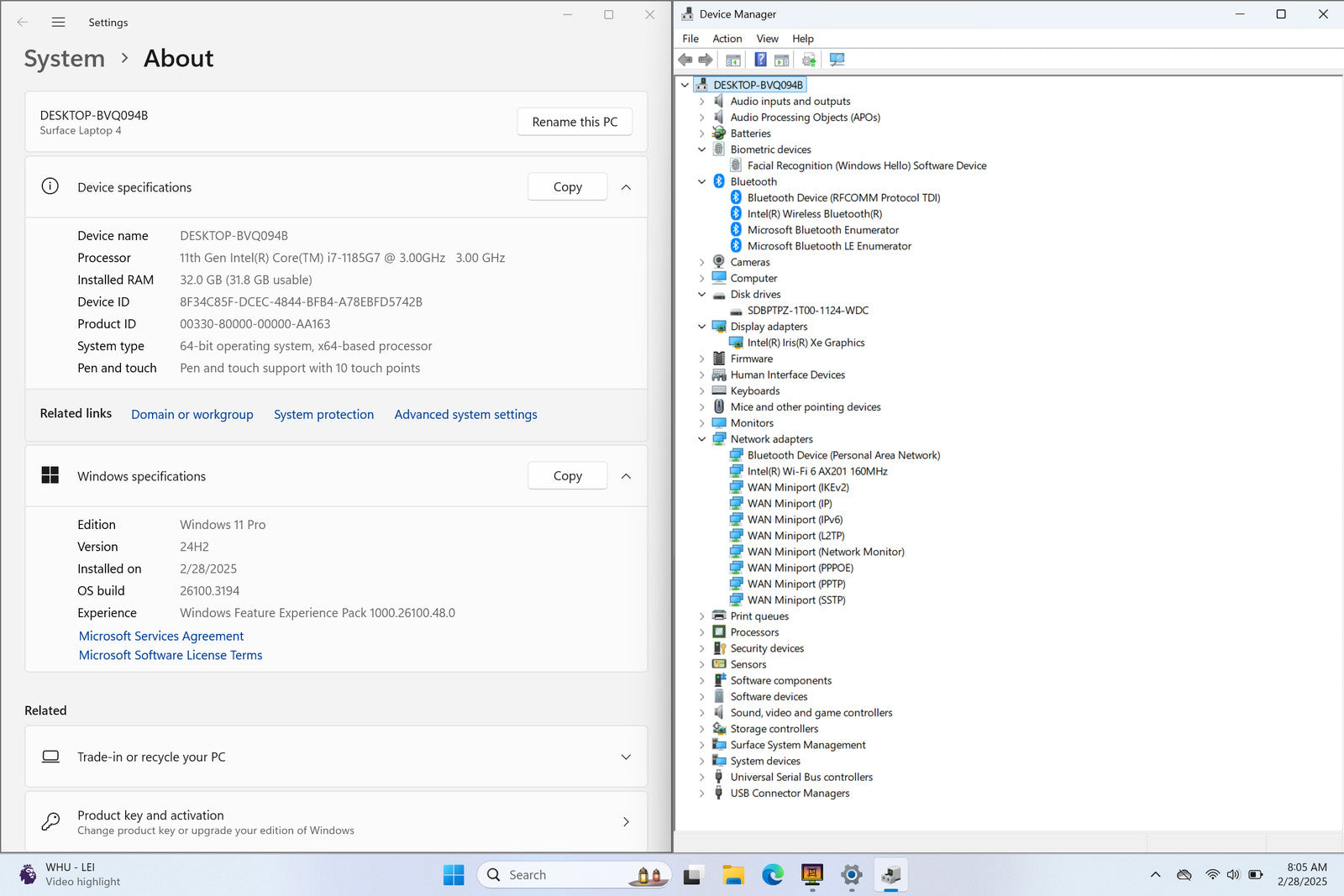This screenshot has width=1344, height=896.
Task: Open Advanced system settings link
Action: (465, 414)
